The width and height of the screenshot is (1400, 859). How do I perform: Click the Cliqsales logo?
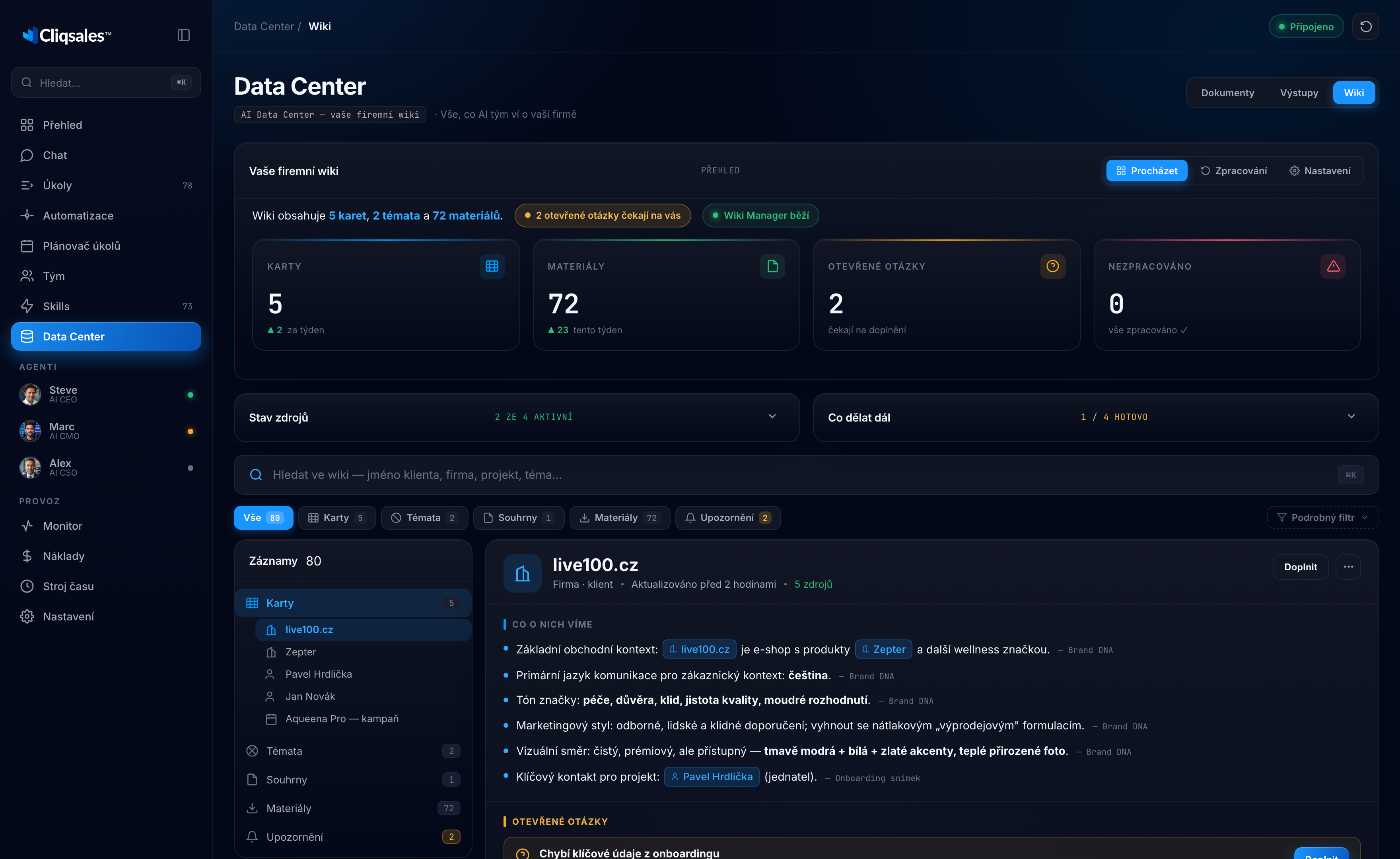tap(66, 35)
